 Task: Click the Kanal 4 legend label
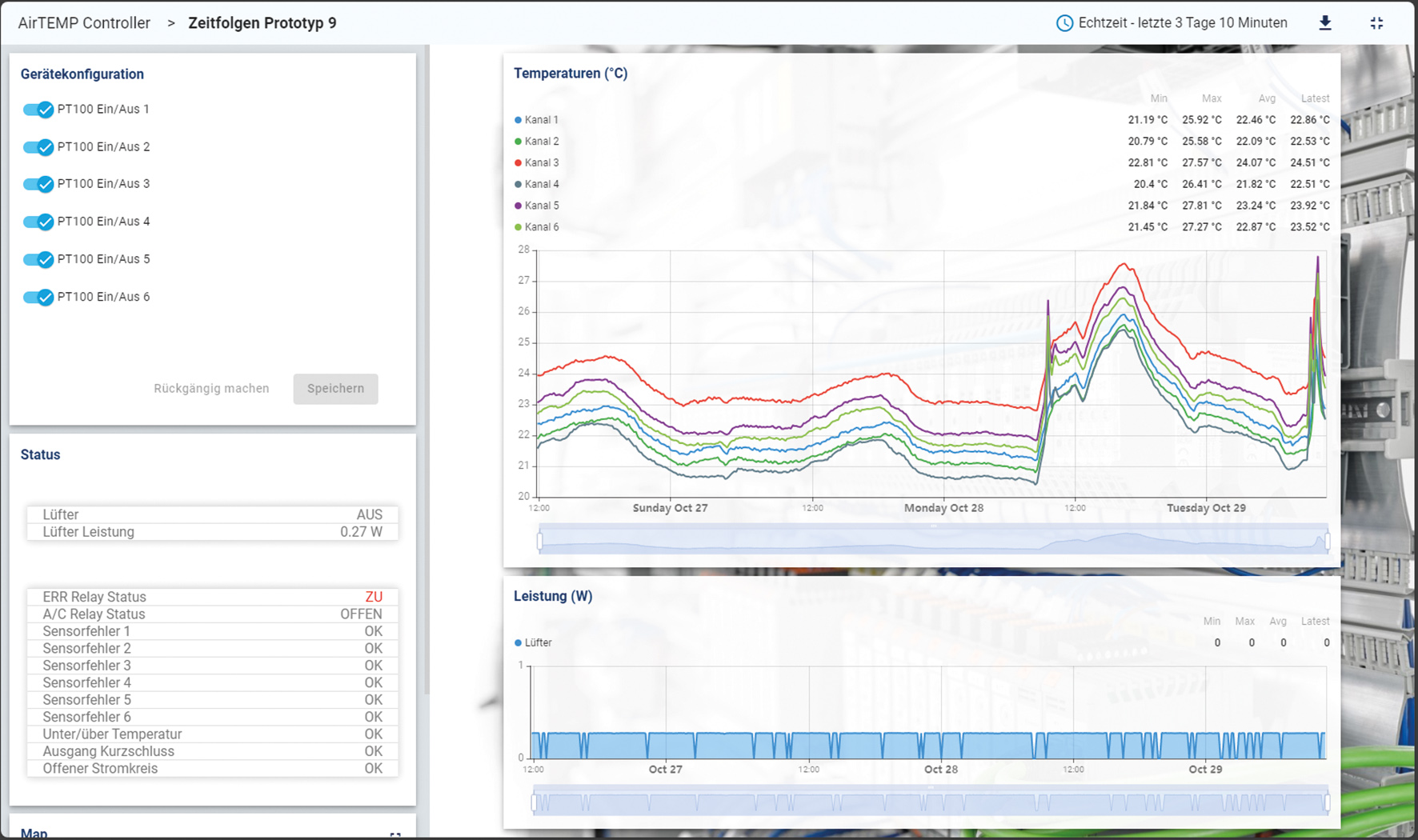542,184
